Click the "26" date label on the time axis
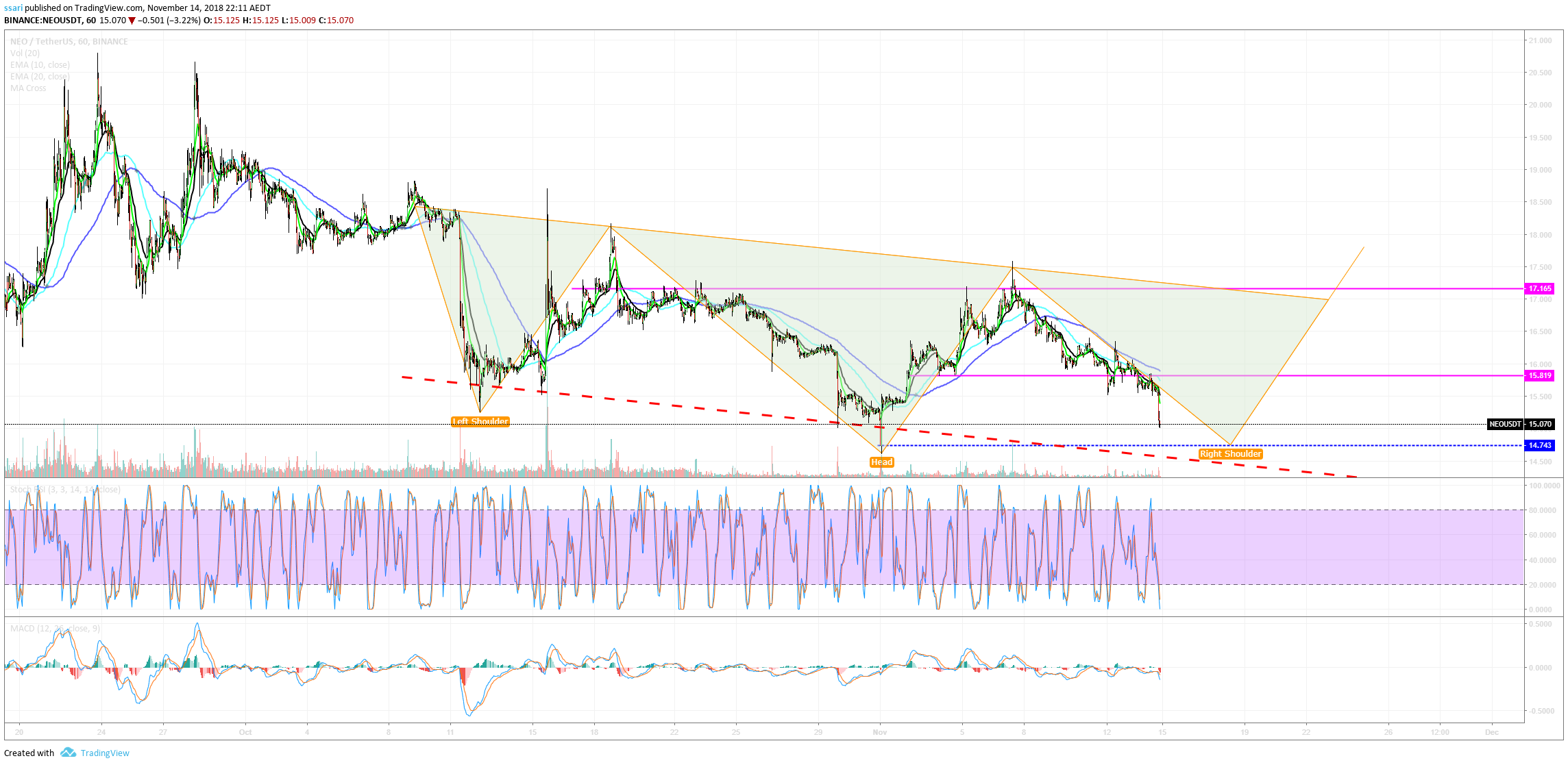Viewport: 1568px width, 765px height. tap(1388, 732)
